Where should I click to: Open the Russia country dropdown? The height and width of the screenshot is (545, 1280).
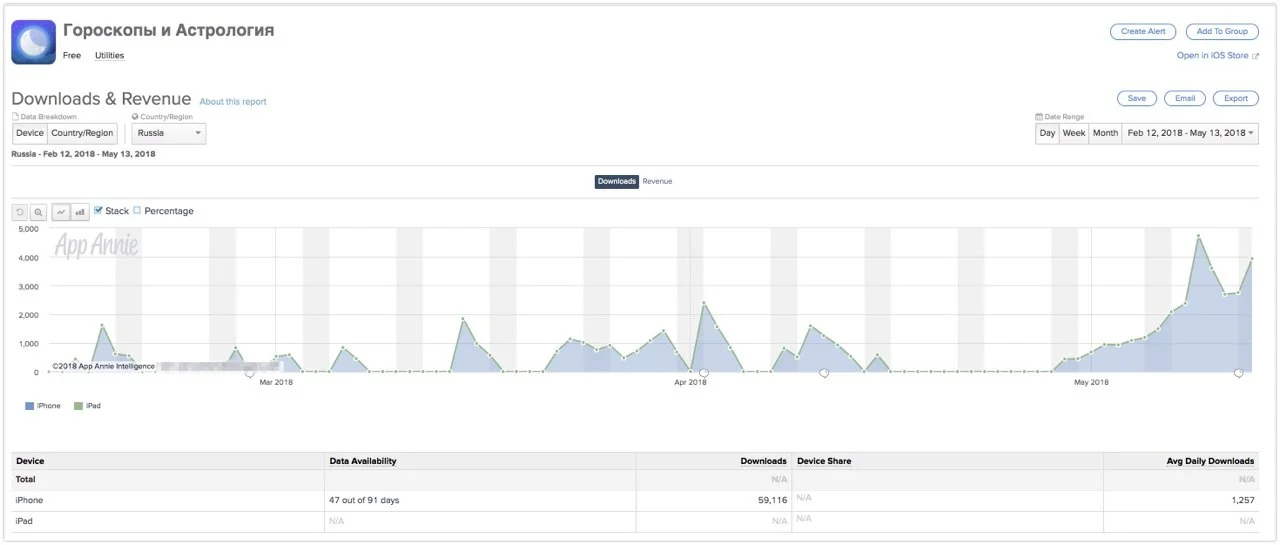[169, 133]
